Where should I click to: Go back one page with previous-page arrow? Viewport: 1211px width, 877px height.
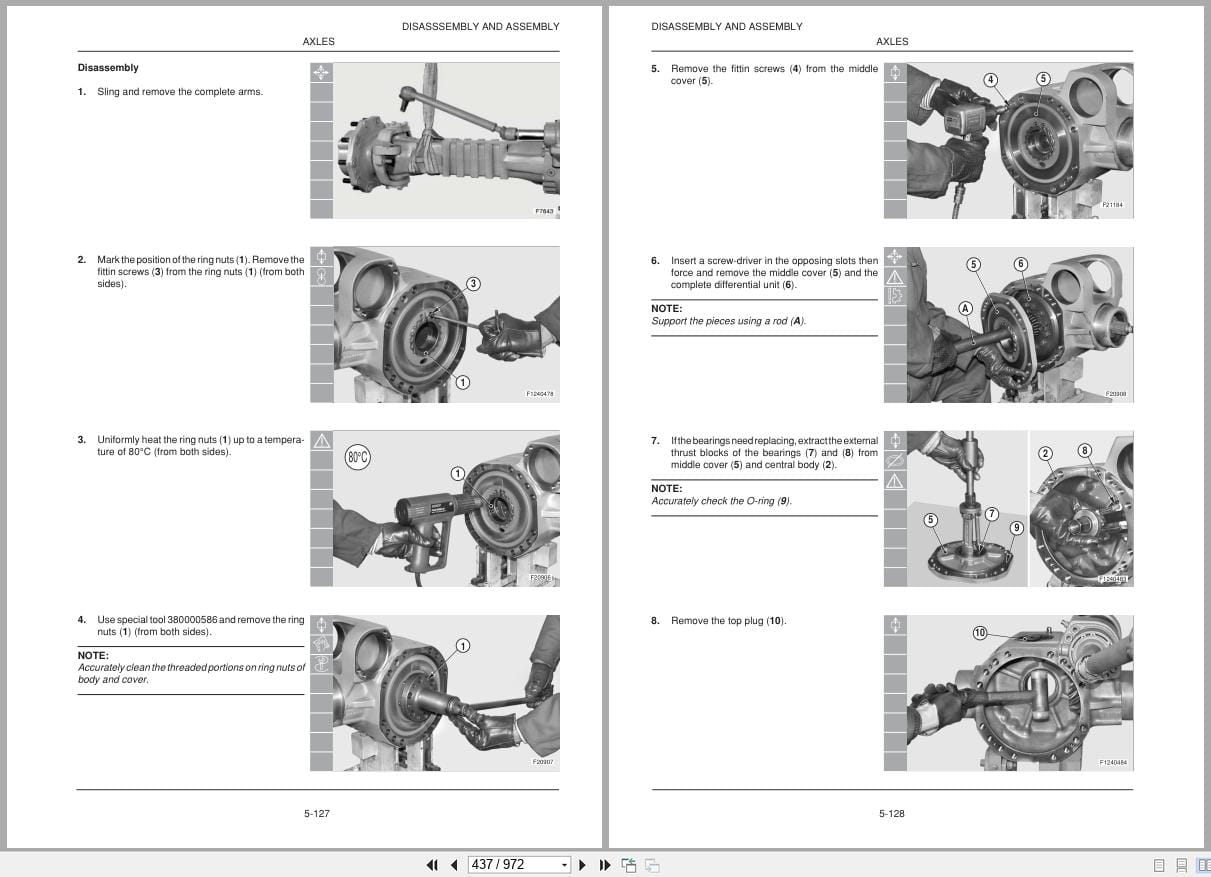(x=454, y=864)
